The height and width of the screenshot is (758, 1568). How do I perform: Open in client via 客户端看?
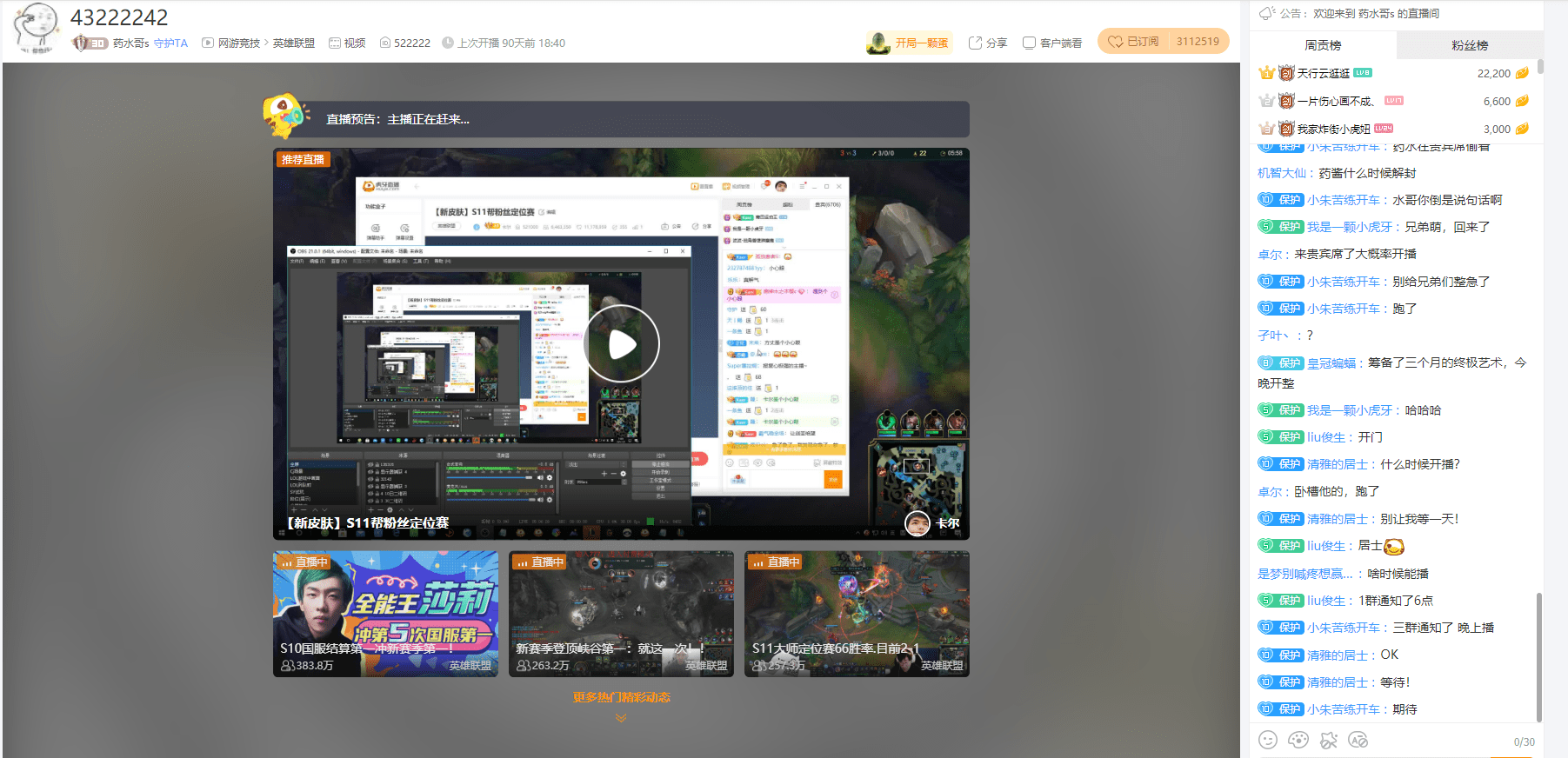tap(1052, 43)
